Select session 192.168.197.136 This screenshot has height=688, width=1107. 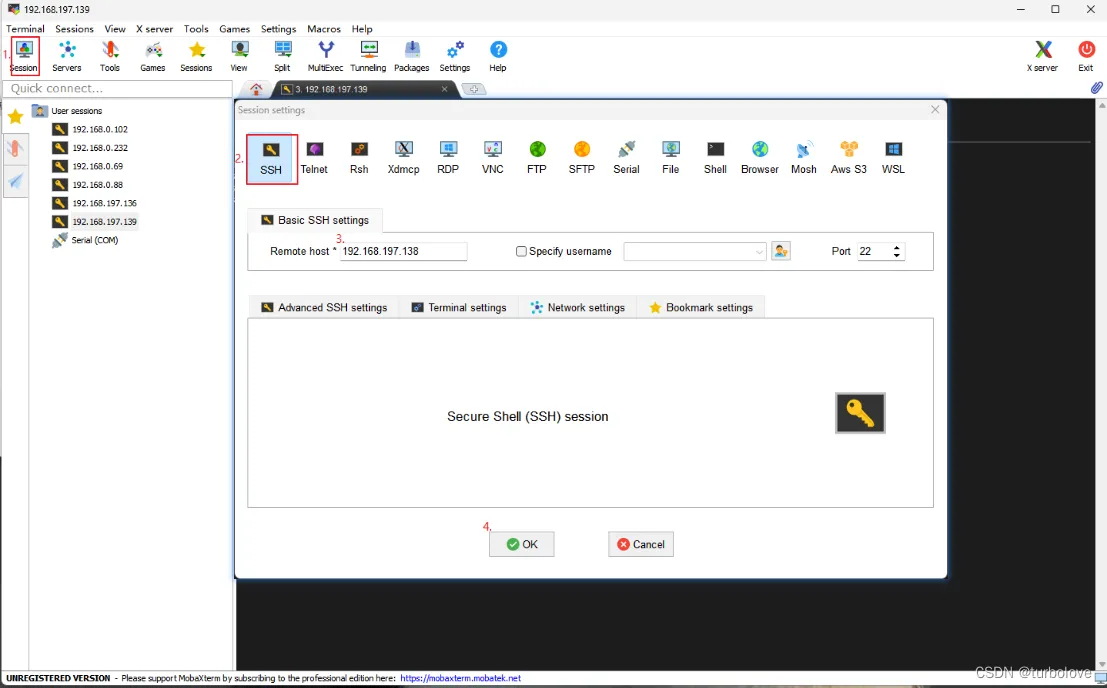tap(95, 203)
